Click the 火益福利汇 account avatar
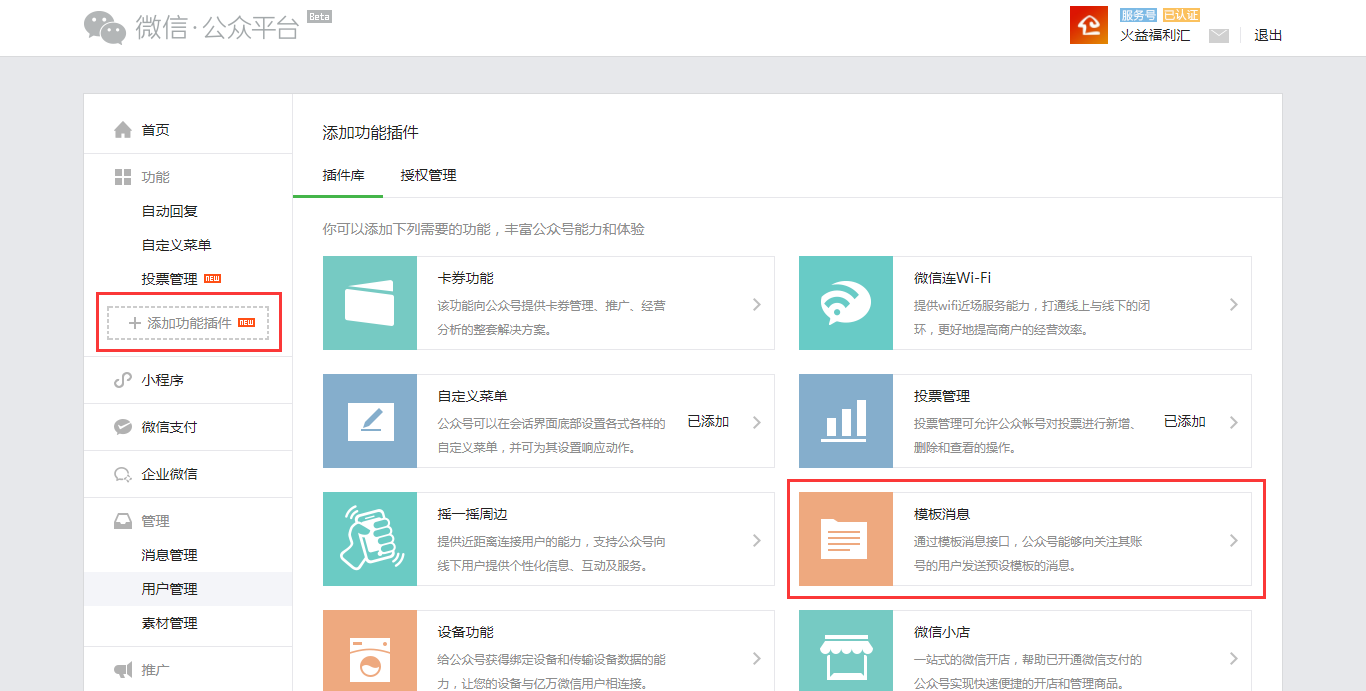This screenshot has width=1366, height=691. click(x=1088, y=25)
